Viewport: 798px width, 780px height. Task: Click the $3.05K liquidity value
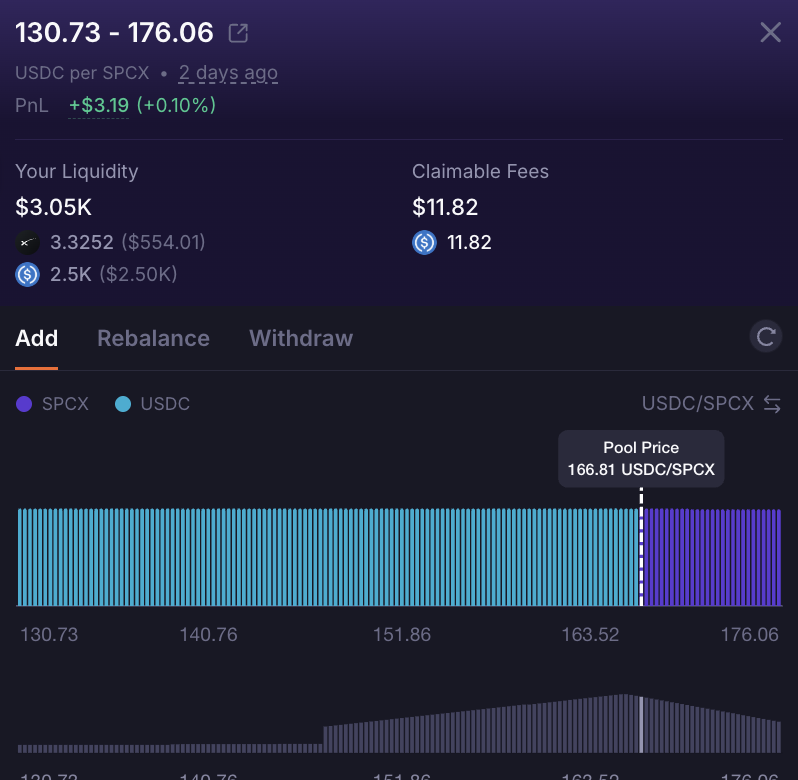(53, 207)
